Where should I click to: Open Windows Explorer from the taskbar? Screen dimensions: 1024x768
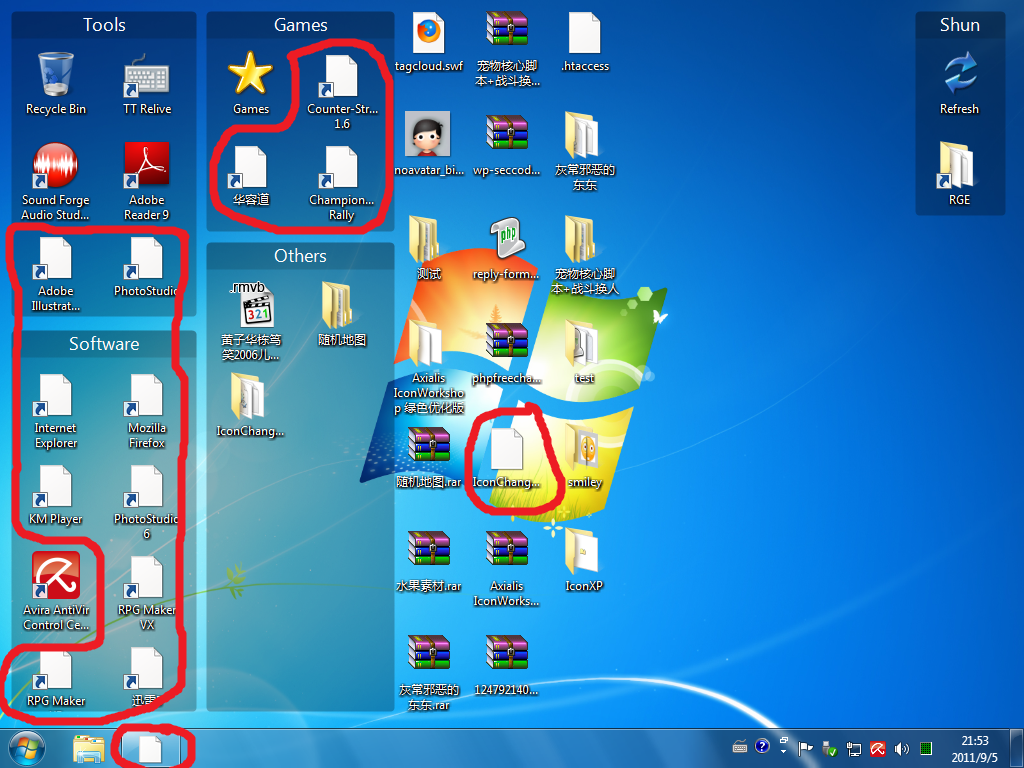pos(89,749)
